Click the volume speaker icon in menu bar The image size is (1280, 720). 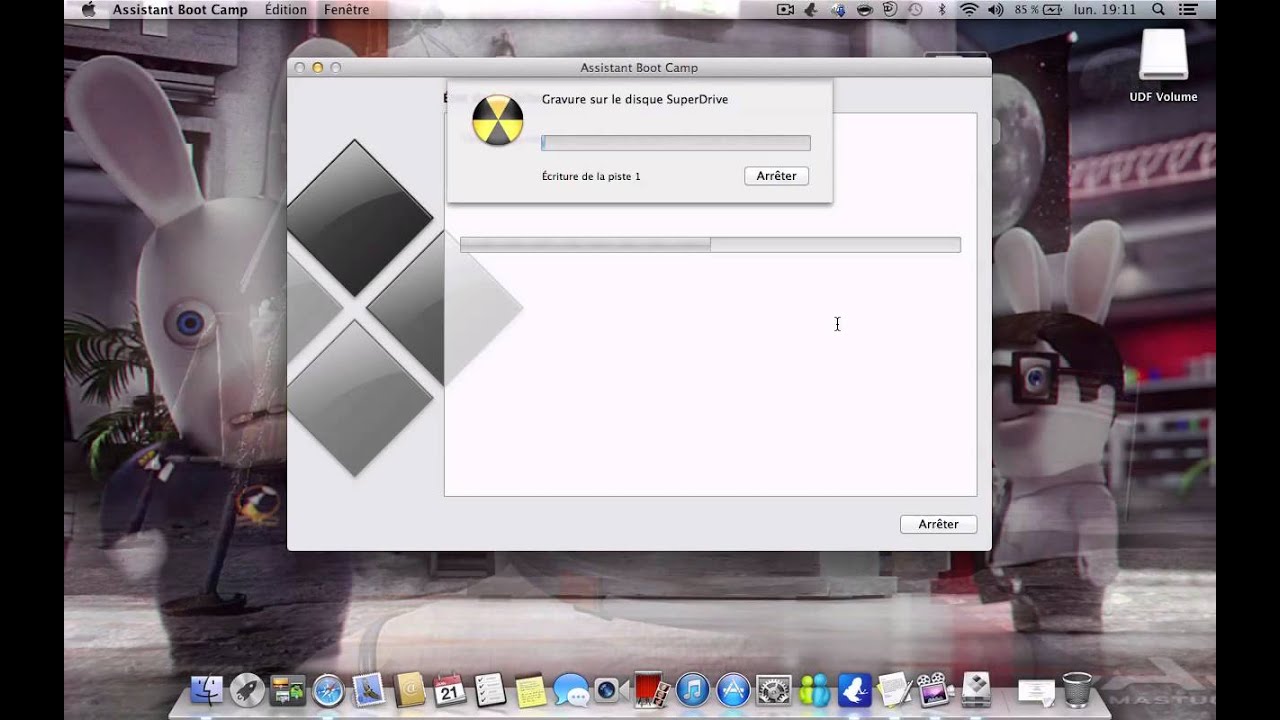point(995,9)
